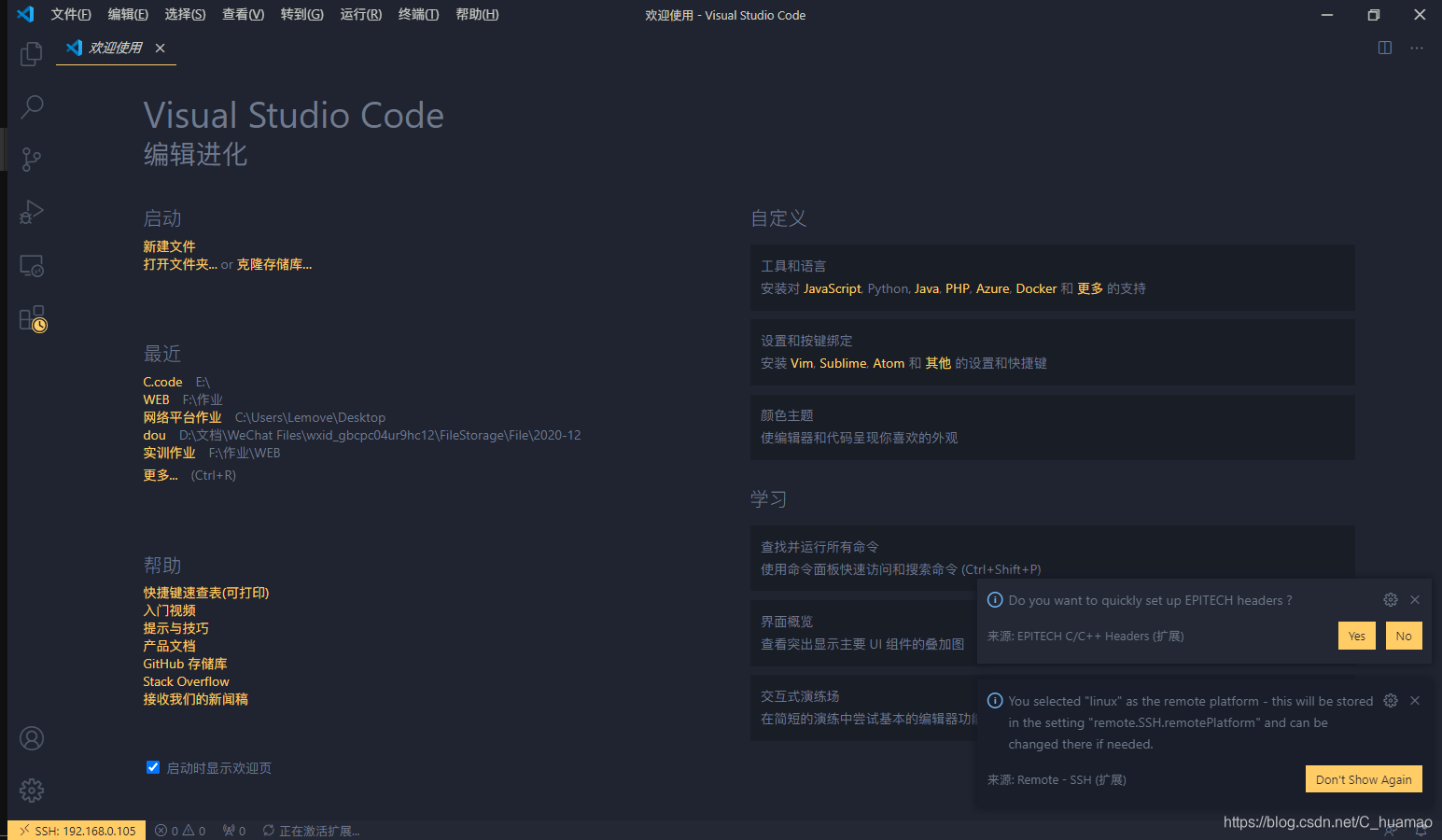Image resolution: width=1442 pixels, height=840 pixels.
Task: Open 入门视频 help link
Action: click(169, 610)
